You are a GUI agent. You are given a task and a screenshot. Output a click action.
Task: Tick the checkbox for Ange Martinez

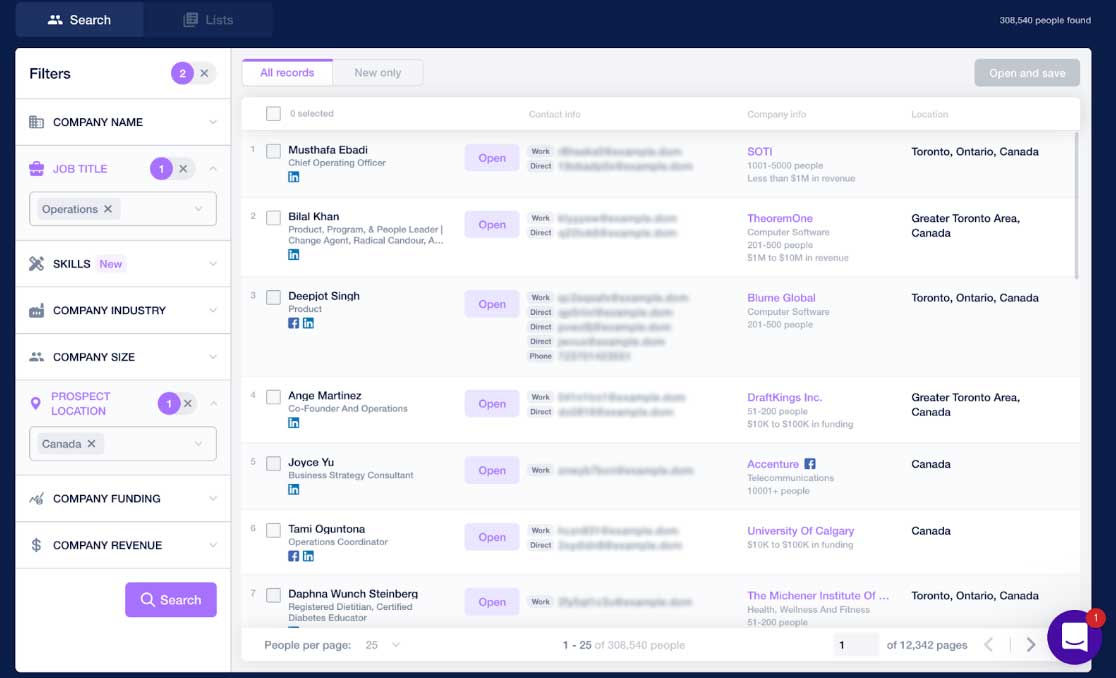(x=273, y=397)
